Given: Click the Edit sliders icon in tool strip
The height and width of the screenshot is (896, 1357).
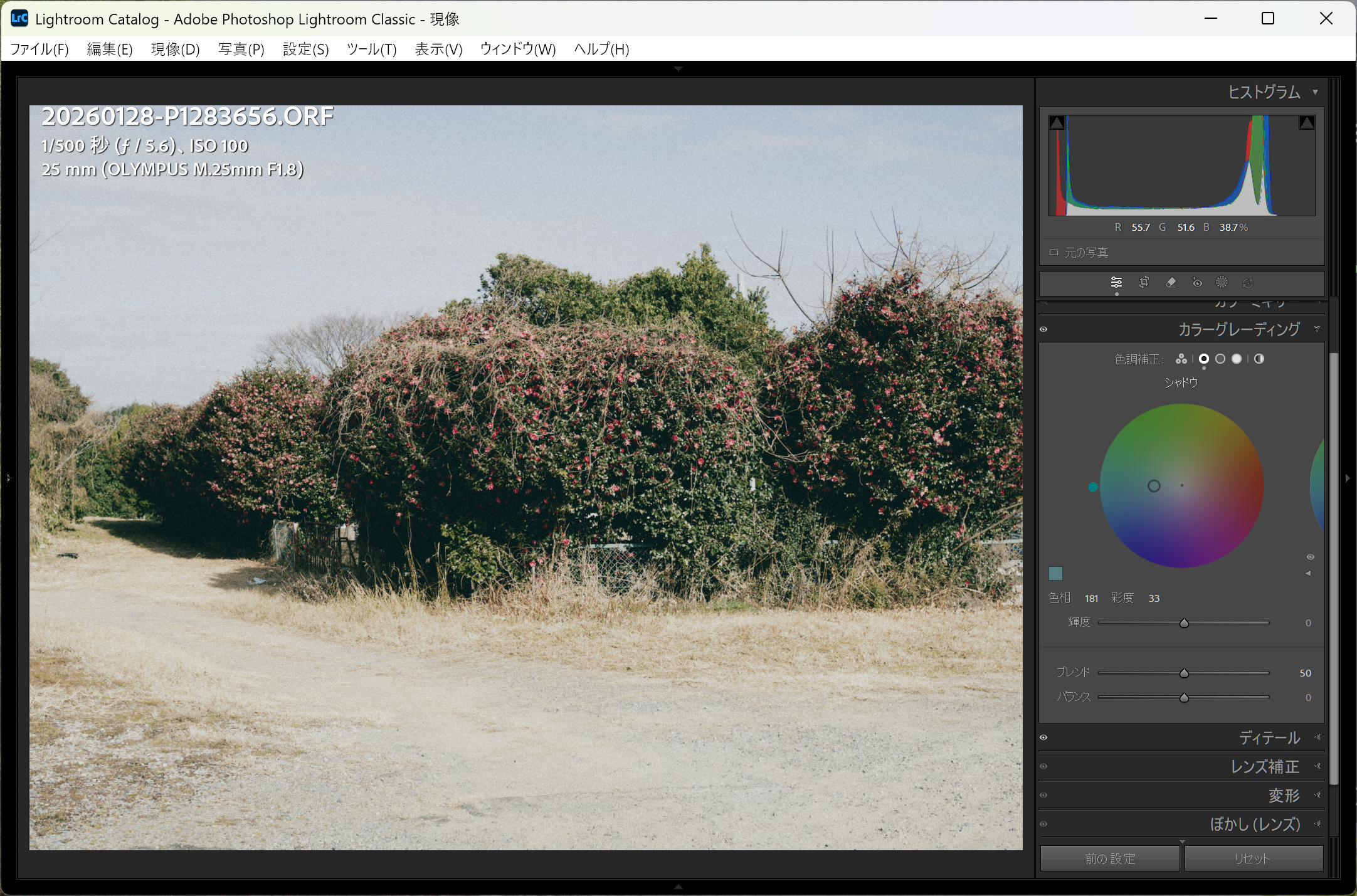Looking at the screenshot, I should coord(1116,282).
